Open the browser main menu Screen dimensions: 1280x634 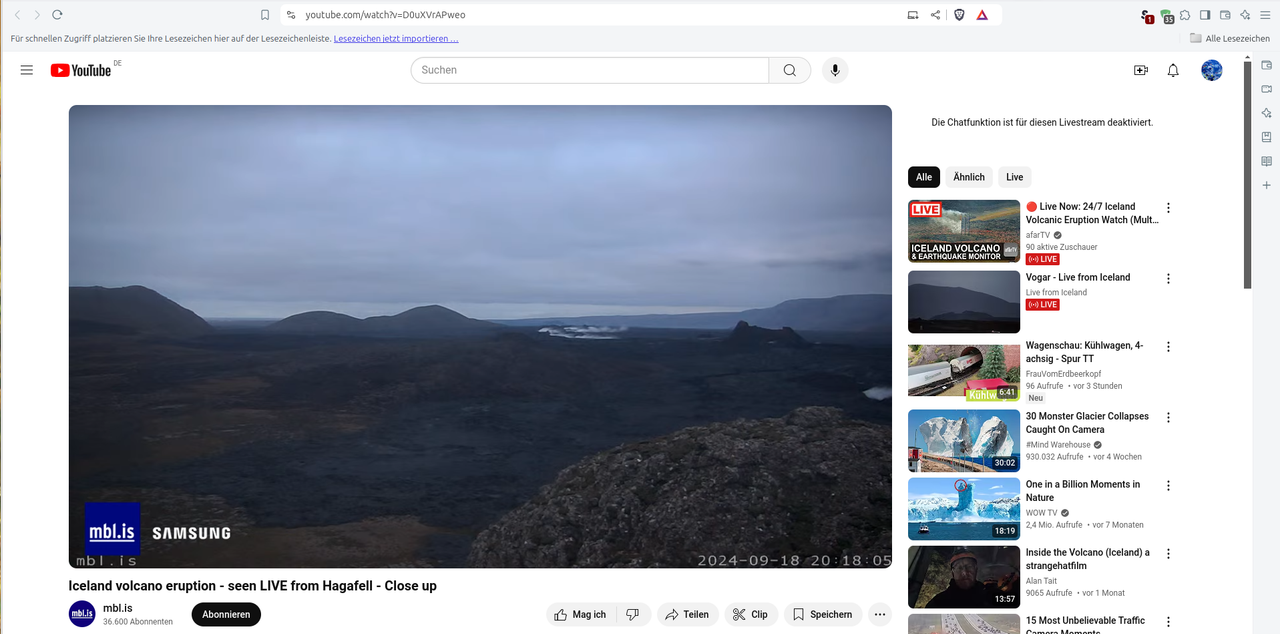(1265, 15)
